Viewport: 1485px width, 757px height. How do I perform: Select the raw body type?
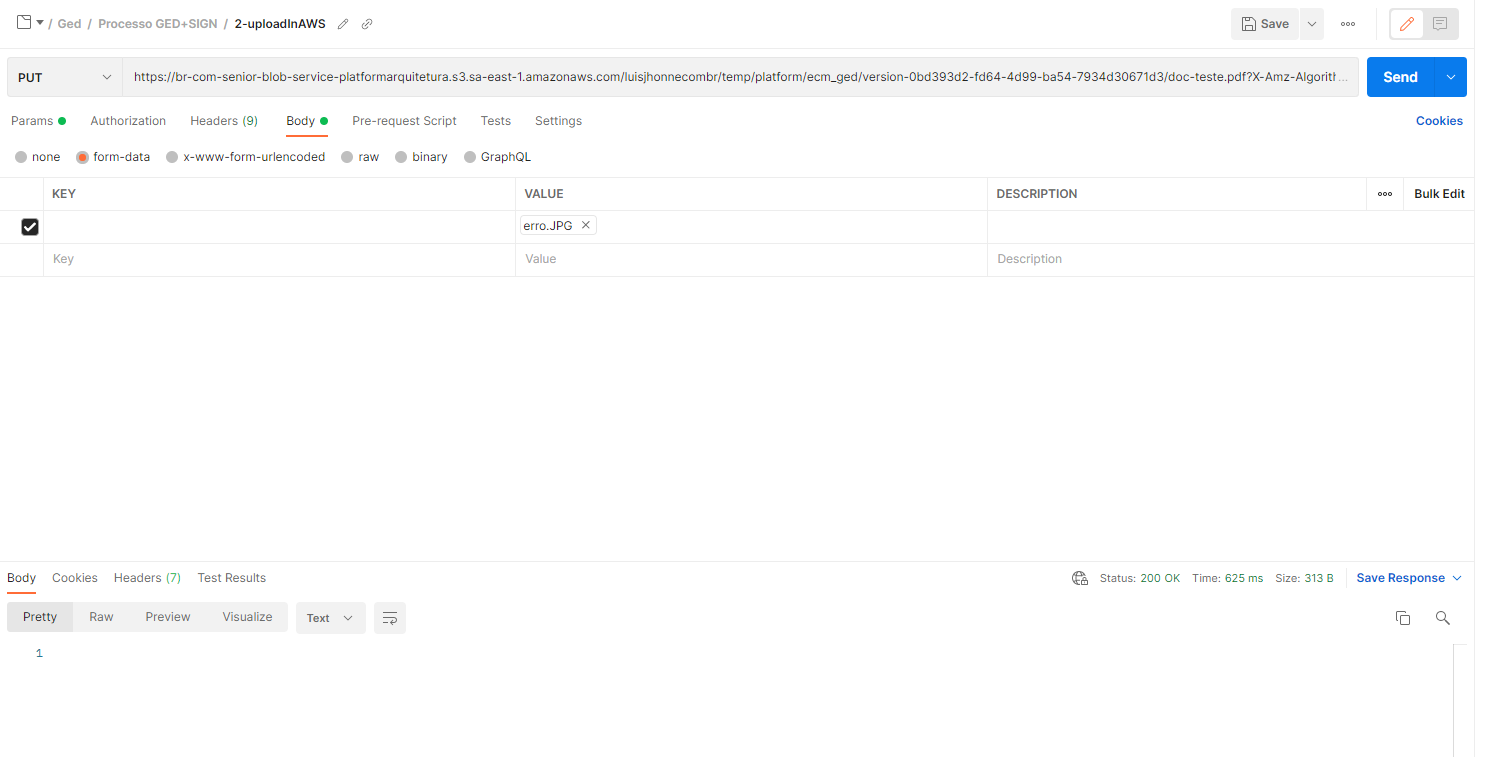pyautogui.click(x=360, y=157)
